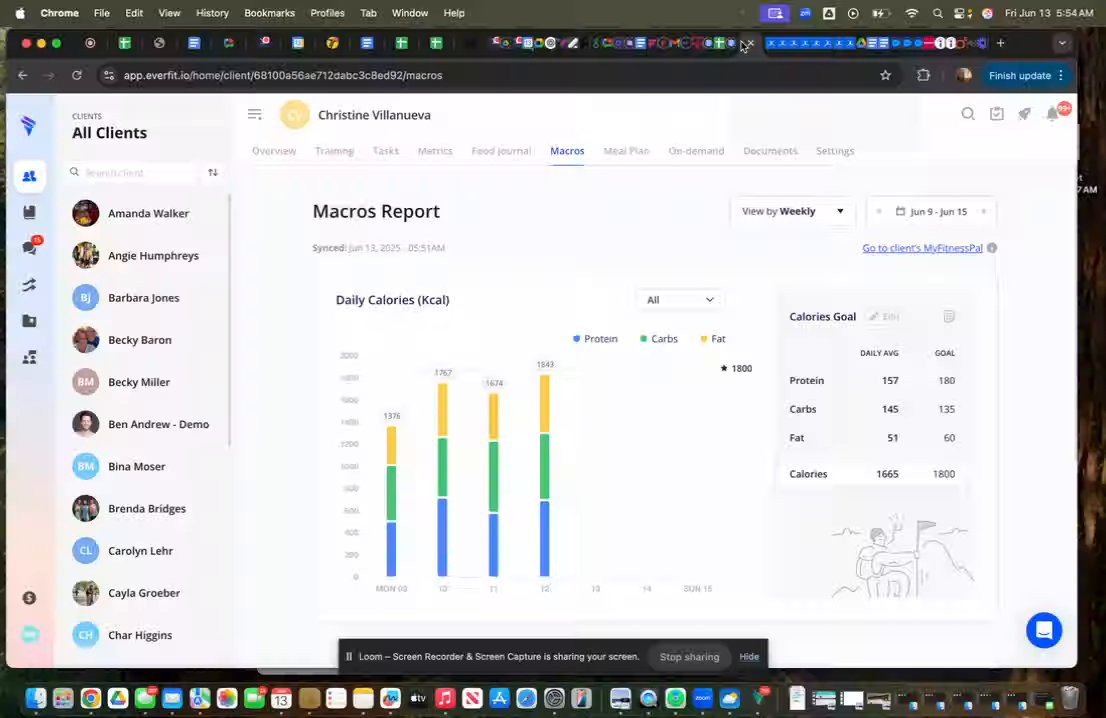Open Chrome extensions puzzle icon
1106x718 pixels.
(x=923, y=75)
